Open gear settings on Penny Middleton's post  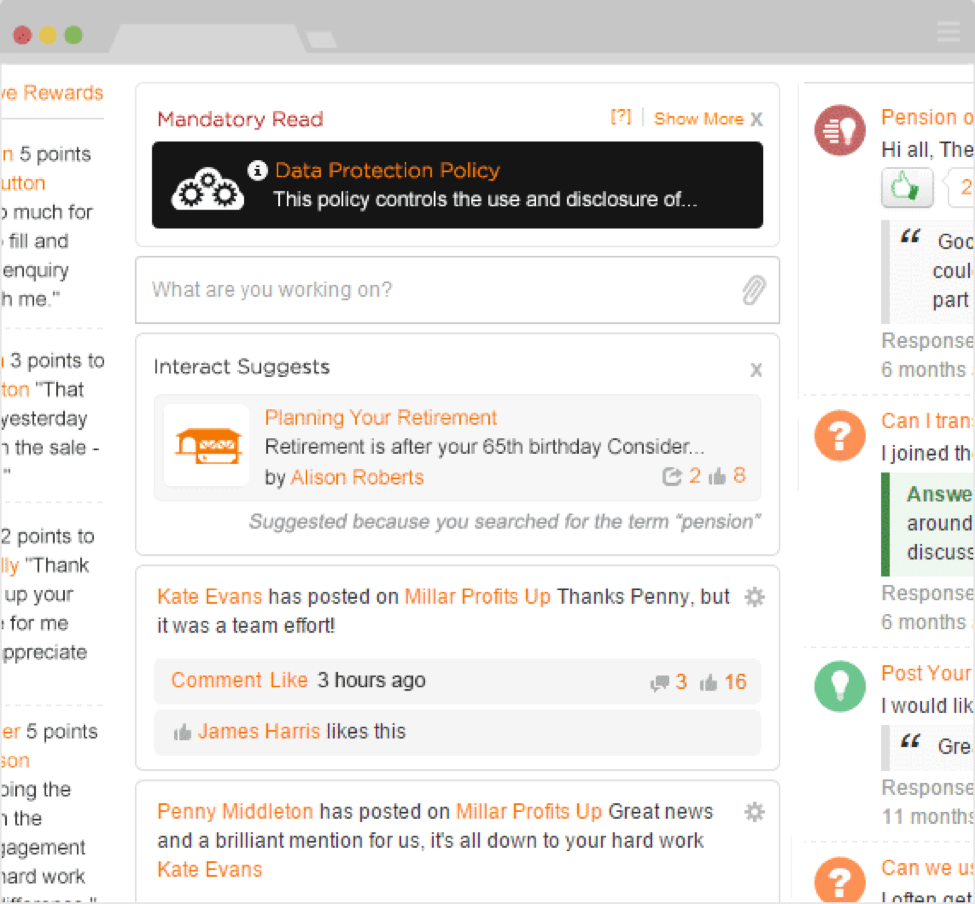pos(754,812)
